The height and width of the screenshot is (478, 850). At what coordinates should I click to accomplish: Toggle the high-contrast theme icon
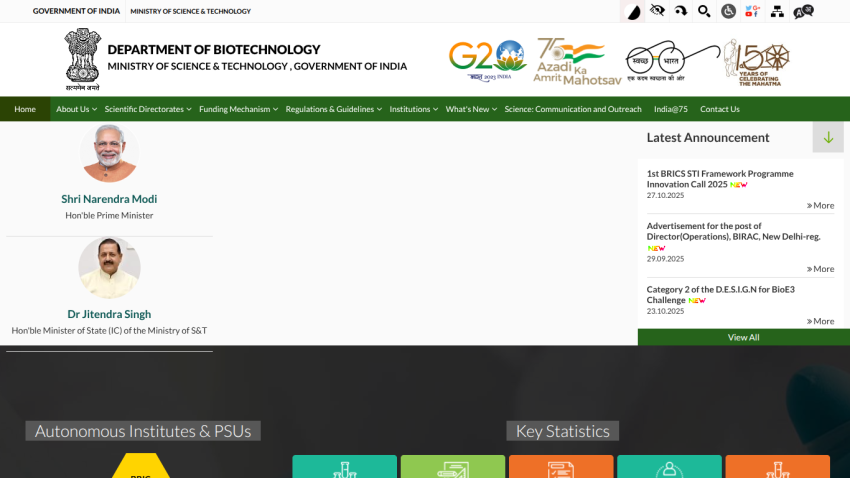tap(633, 11)
